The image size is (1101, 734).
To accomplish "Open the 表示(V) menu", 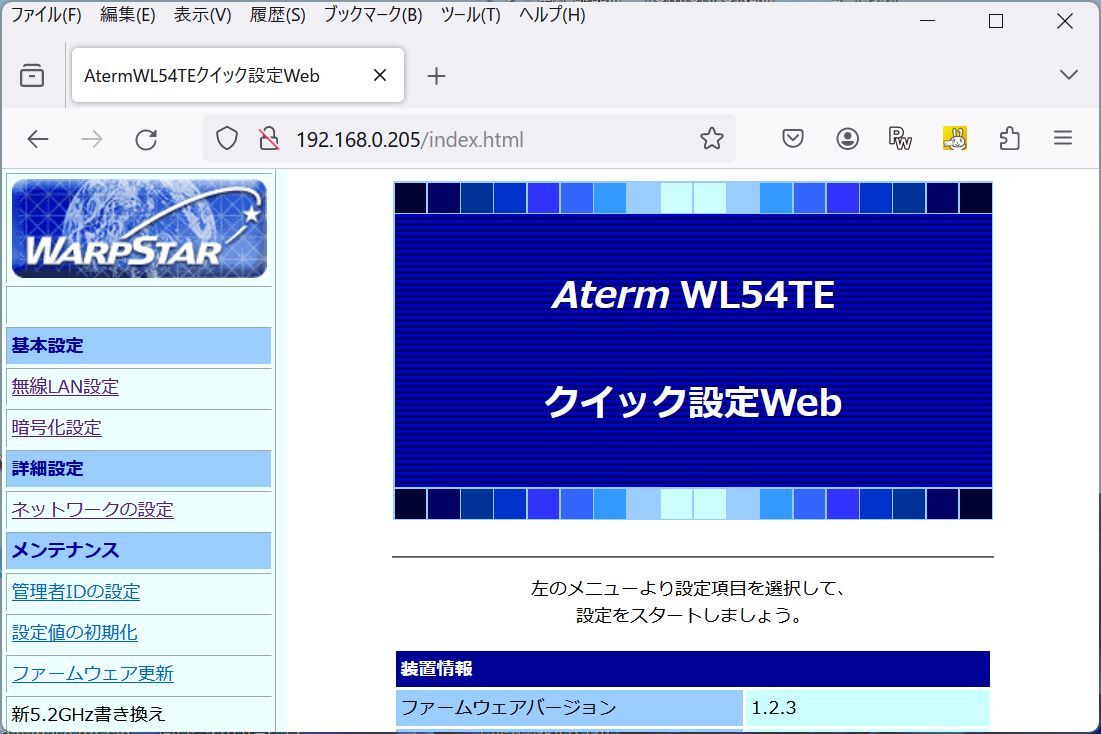I will tap(202, 15).
